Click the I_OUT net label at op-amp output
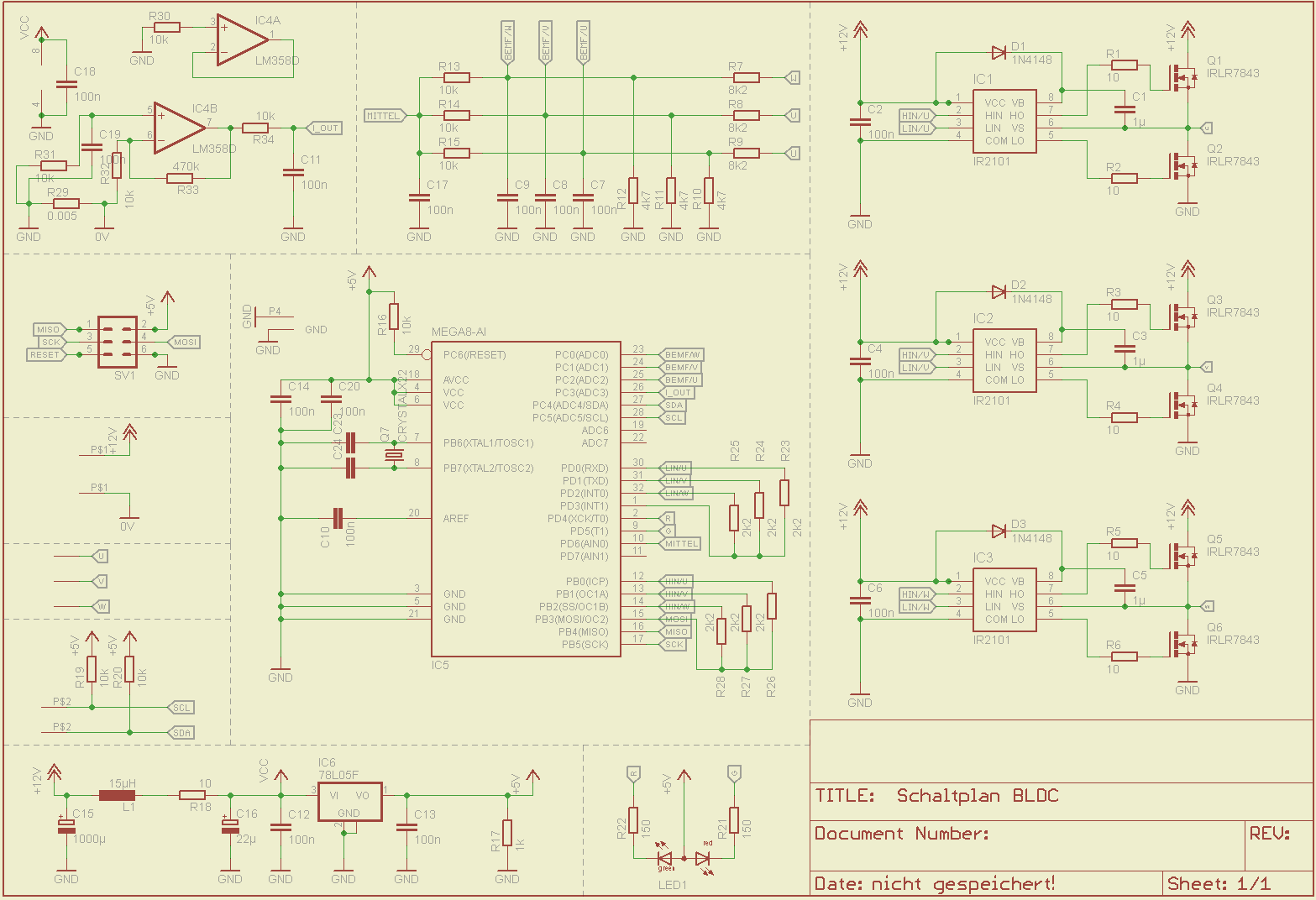This screenshot has width=1316, height=900. click(325, 128)
